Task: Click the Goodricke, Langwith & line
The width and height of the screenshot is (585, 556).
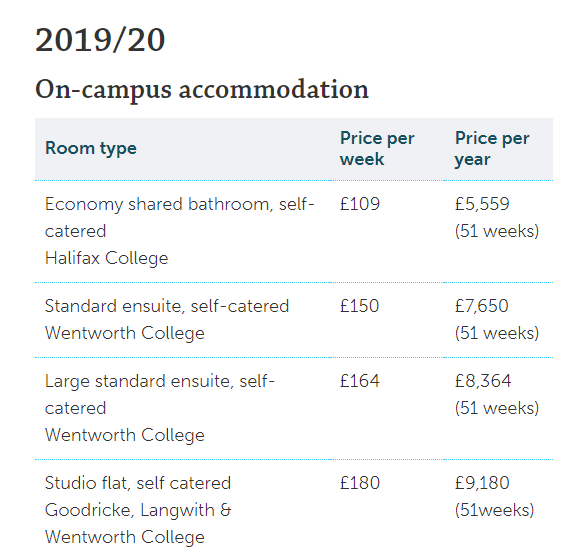Action: [138, 510]
